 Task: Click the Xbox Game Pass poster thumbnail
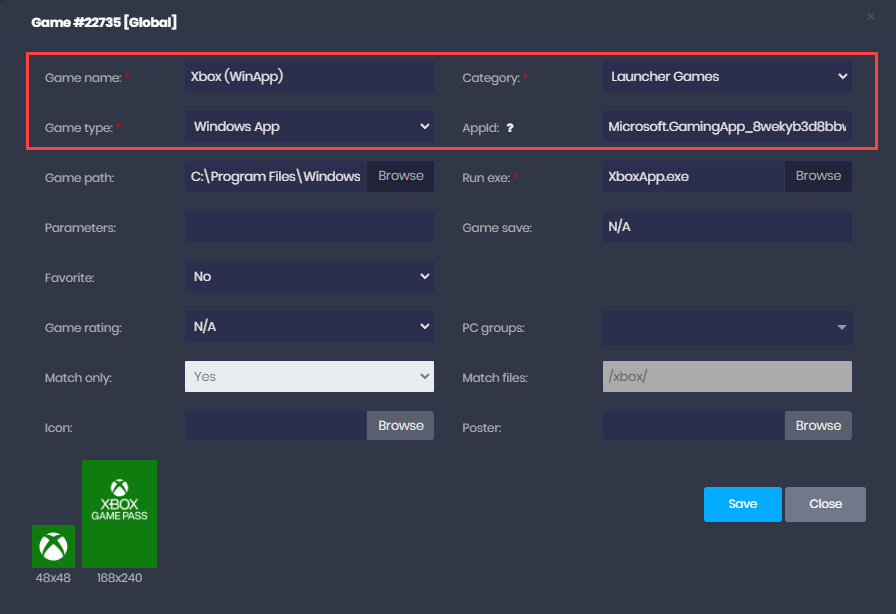point(119,513)
